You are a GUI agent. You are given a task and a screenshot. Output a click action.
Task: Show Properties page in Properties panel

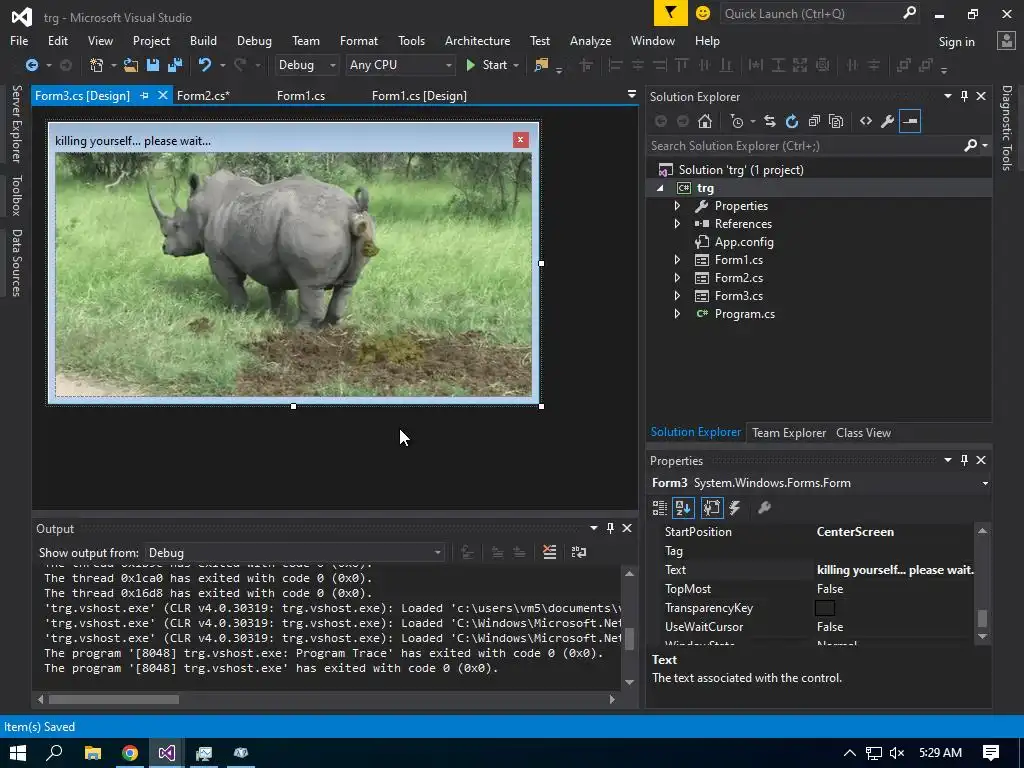712,508
